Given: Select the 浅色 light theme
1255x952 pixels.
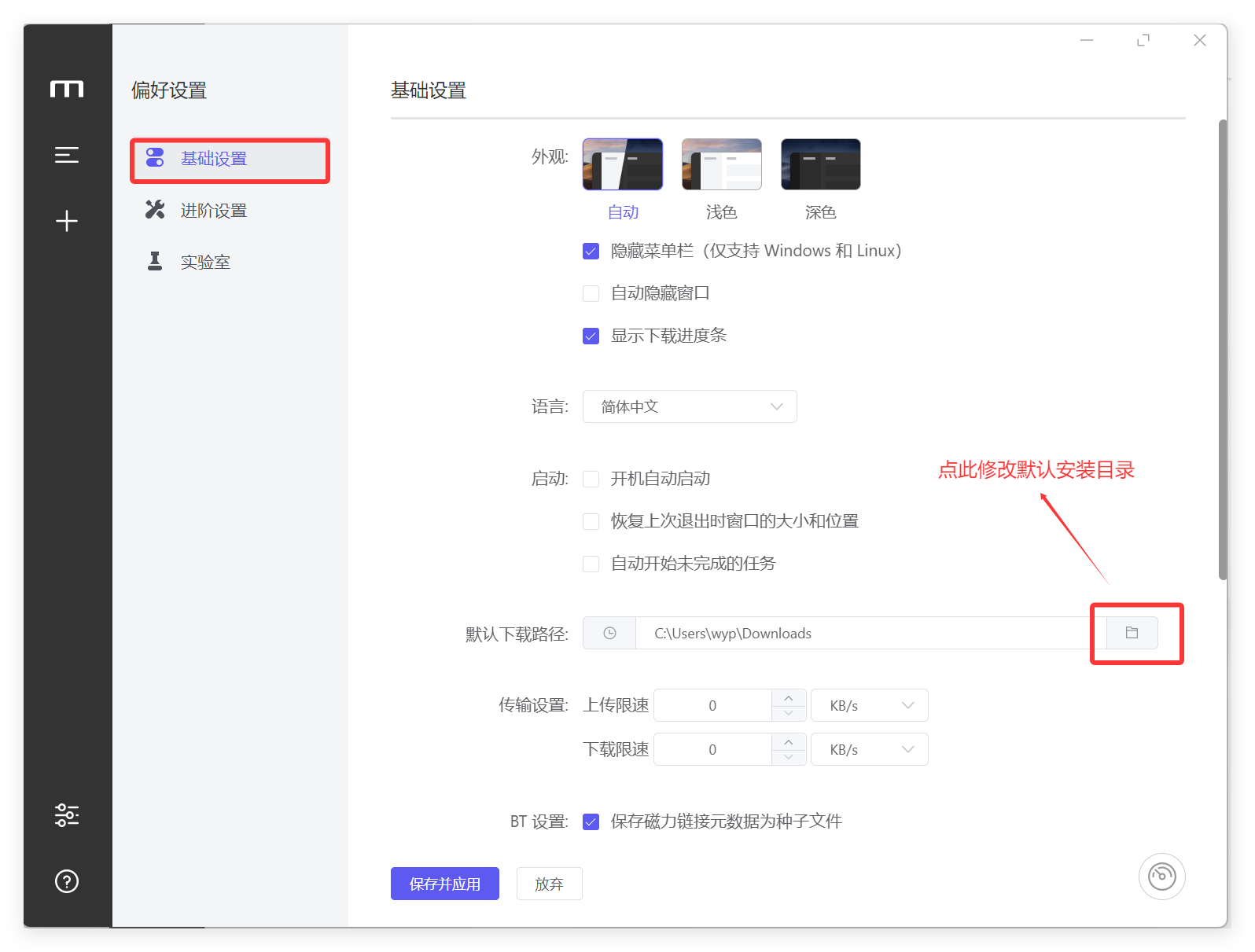Looking at the screenshot, I should coord(722,180).
